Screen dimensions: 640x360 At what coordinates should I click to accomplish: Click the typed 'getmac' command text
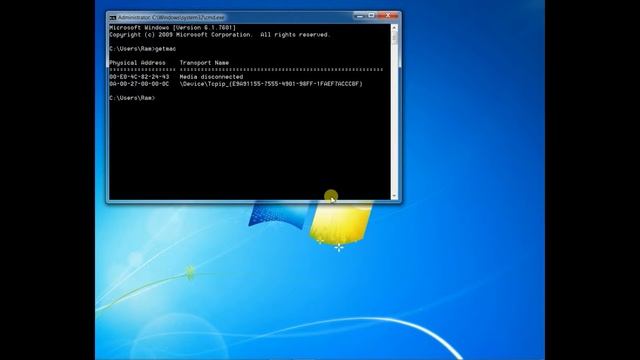[x=166, y=49]
